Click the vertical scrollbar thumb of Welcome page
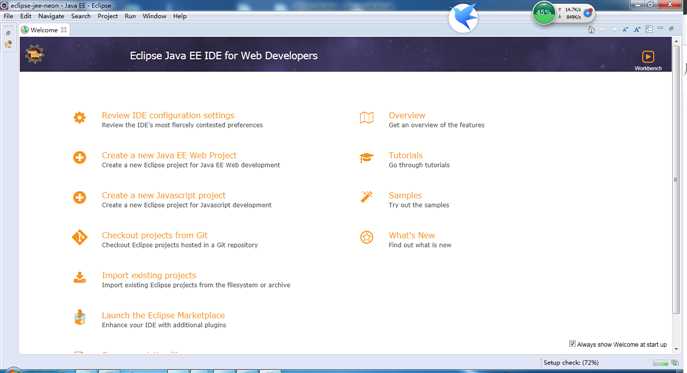This screenshot has height=373, width=687. (676, 180)
